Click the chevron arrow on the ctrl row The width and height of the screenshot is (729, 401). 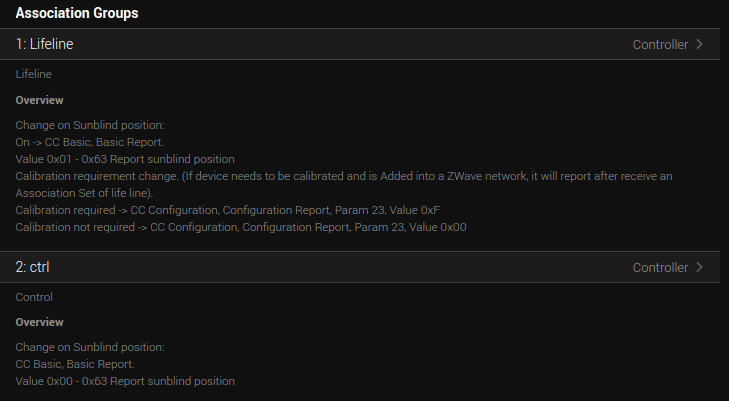pos(699,267)
